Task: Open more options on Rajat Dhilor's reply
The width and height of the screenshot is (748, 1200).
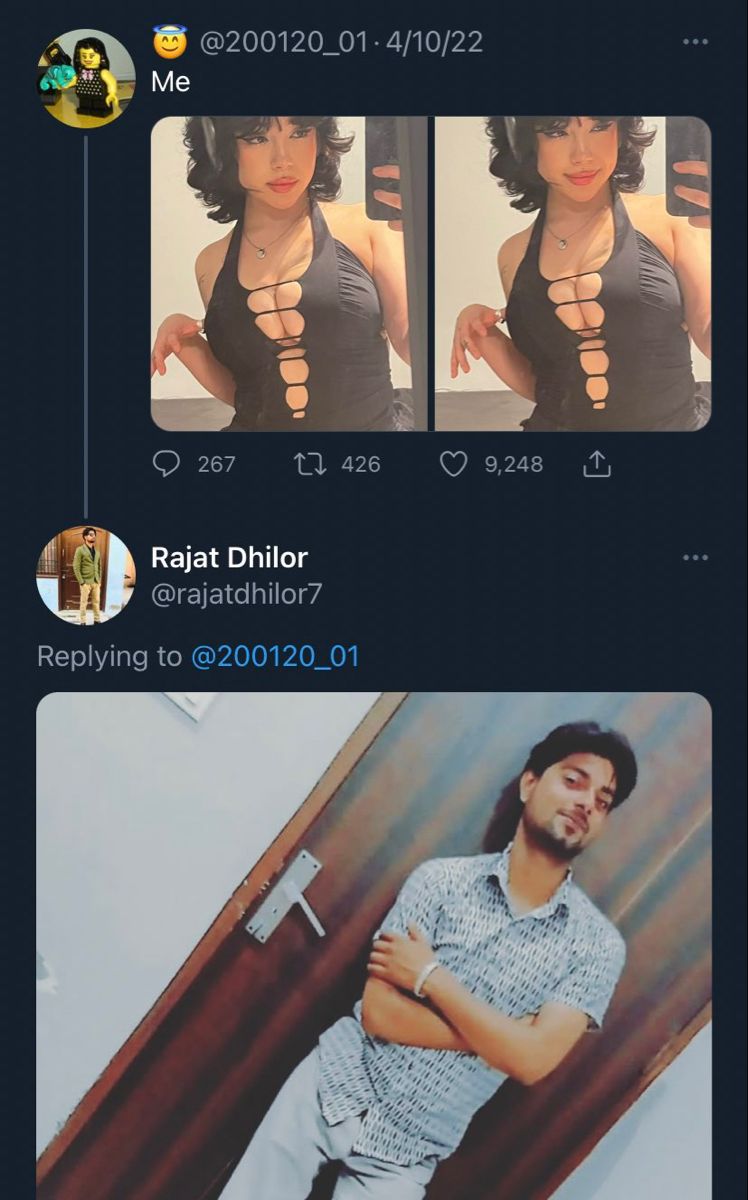Action: pyautogui.click(x=694, y=557)
